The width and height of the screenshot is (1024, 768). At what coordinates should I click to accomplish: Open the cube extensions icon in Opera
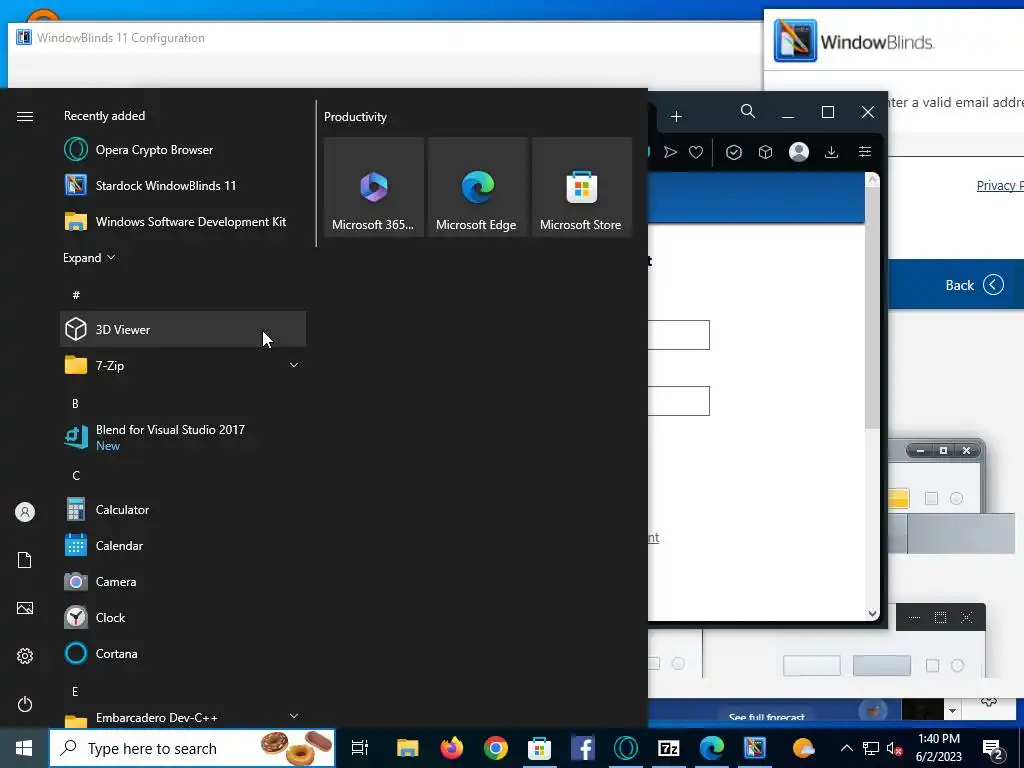point(765,152)
